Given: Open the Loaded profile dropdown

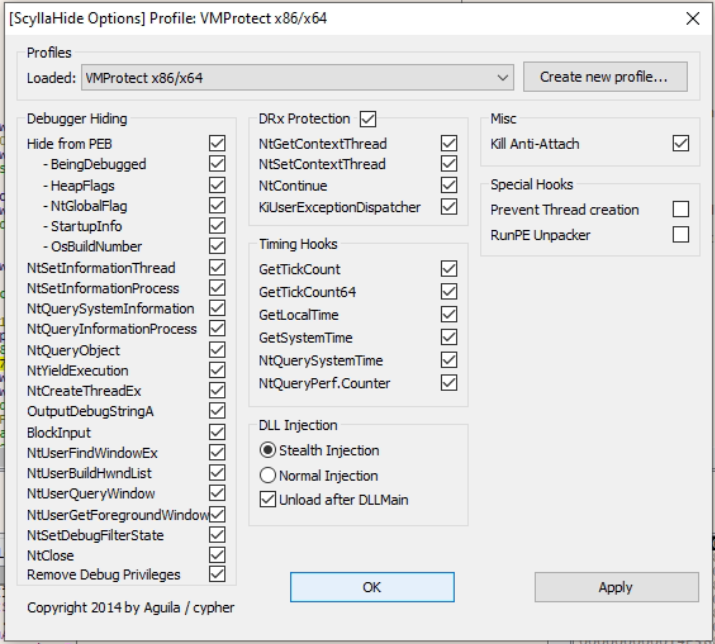Looking at the screenshot, I should point(297,78).
